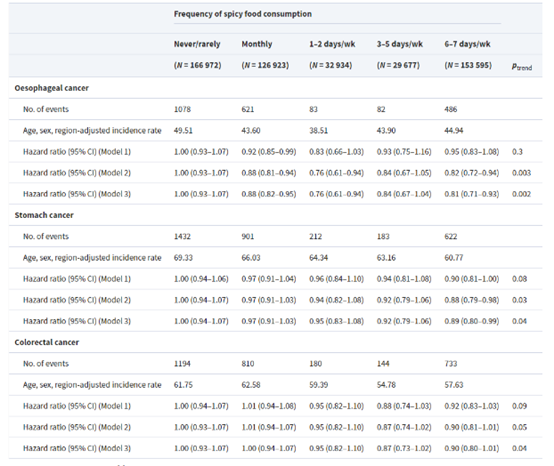Click stomach hazard ratio 0.89 (0.80–0.99)
The image size is (554, 466).
click(x=472, y=321)
